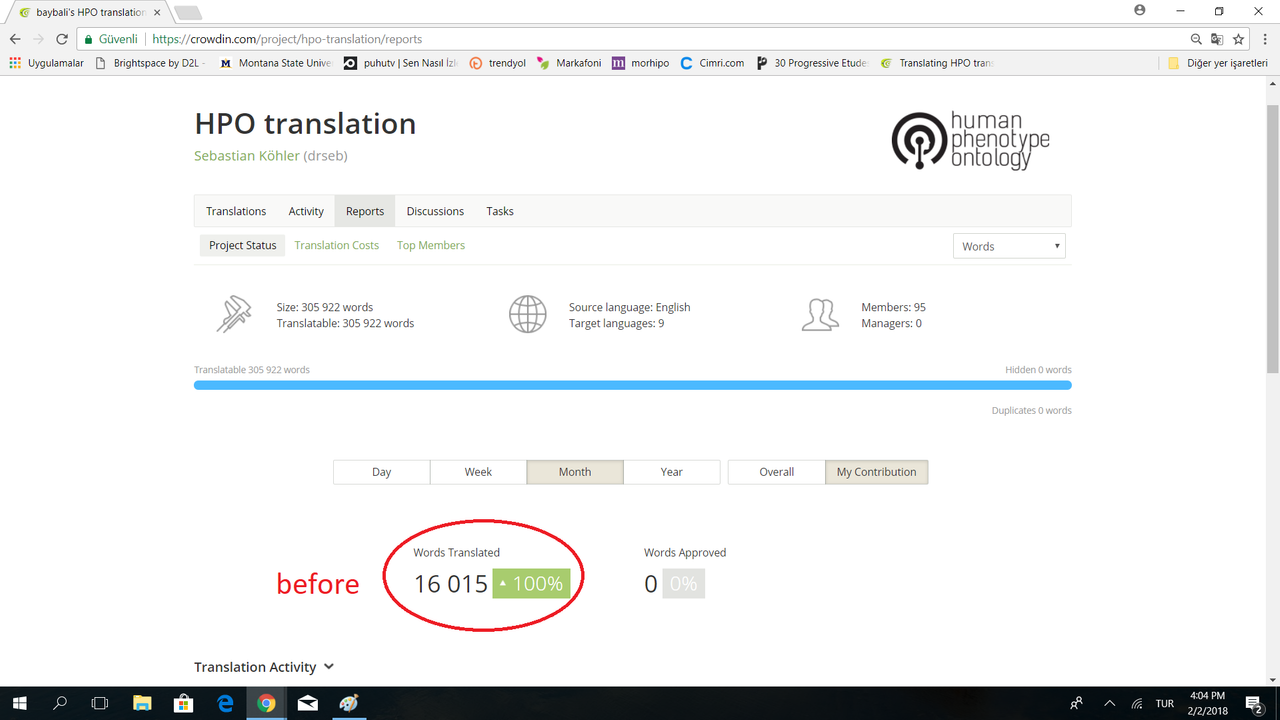Select the Day period toggle
The height and width of the screenshot is (720, 1280).
click(x=382, y=472)
